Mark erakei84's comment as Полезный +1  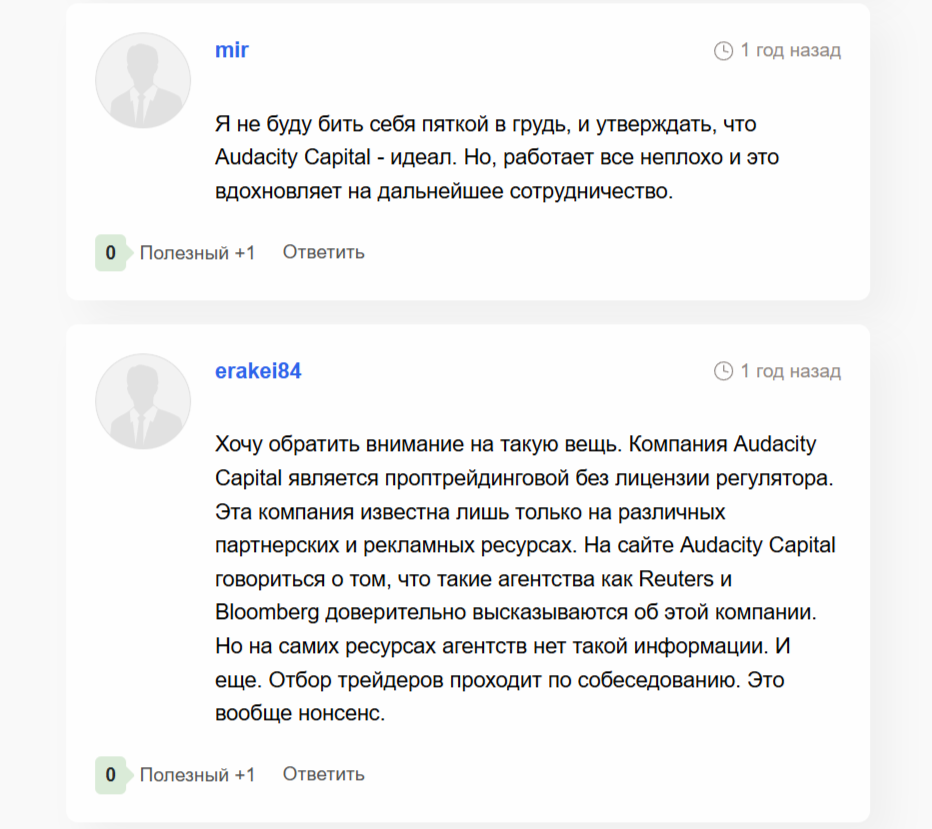coord(197,775)
